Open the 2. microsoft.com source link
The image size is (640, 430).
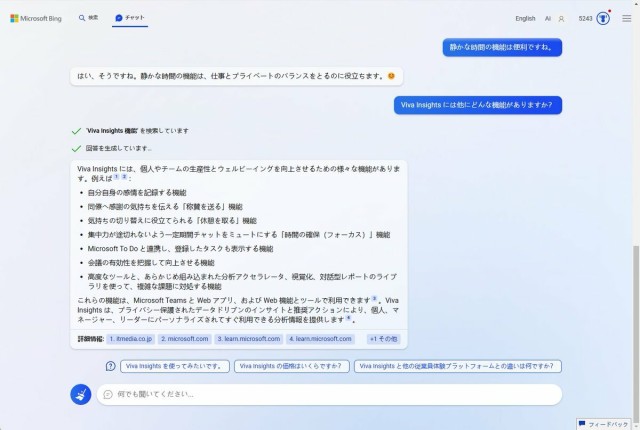(x=184, y=339)
